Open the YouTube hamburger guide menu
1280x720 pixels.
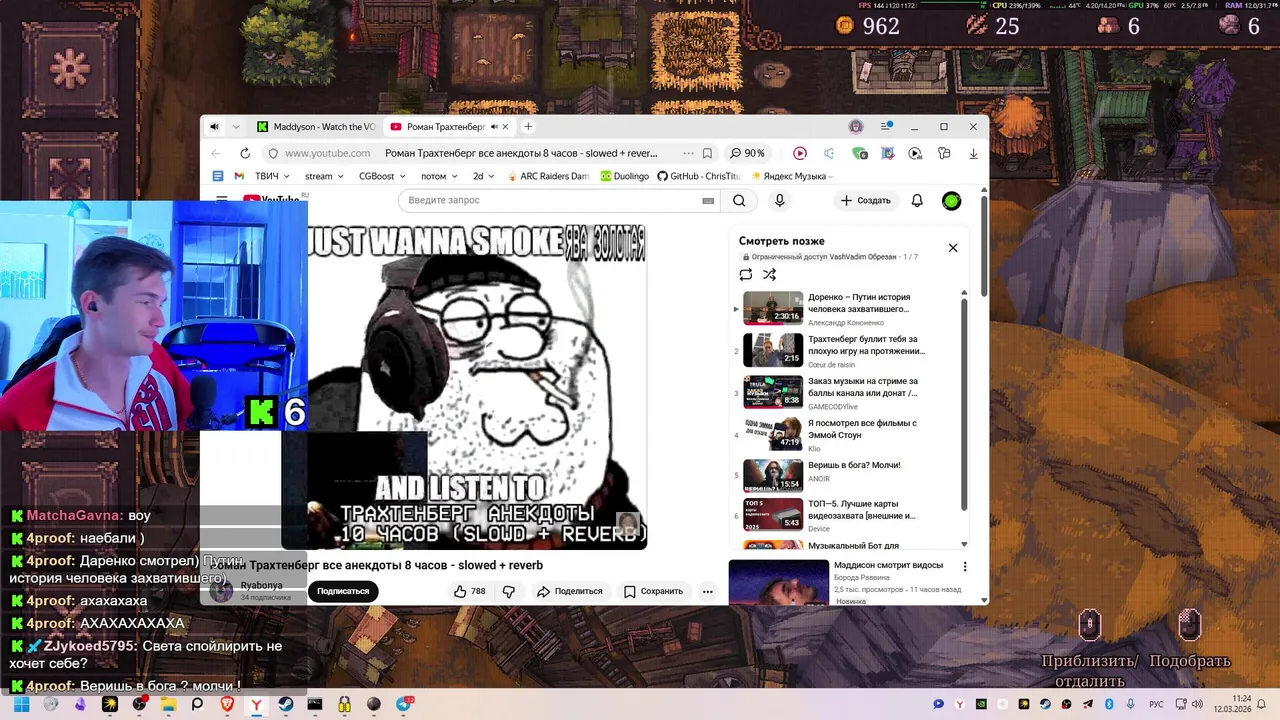[222, 199]
